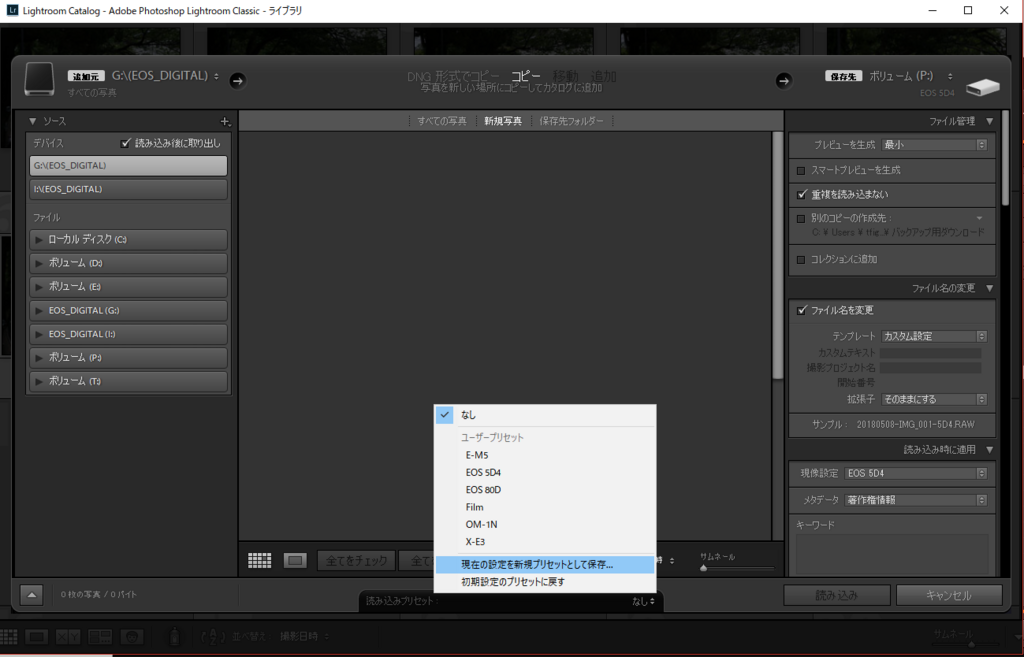The height and width of the screenshot is (657, 1024).
Task: Enable スマートプレビューを生成 checkbox
Action: point(801,170)
